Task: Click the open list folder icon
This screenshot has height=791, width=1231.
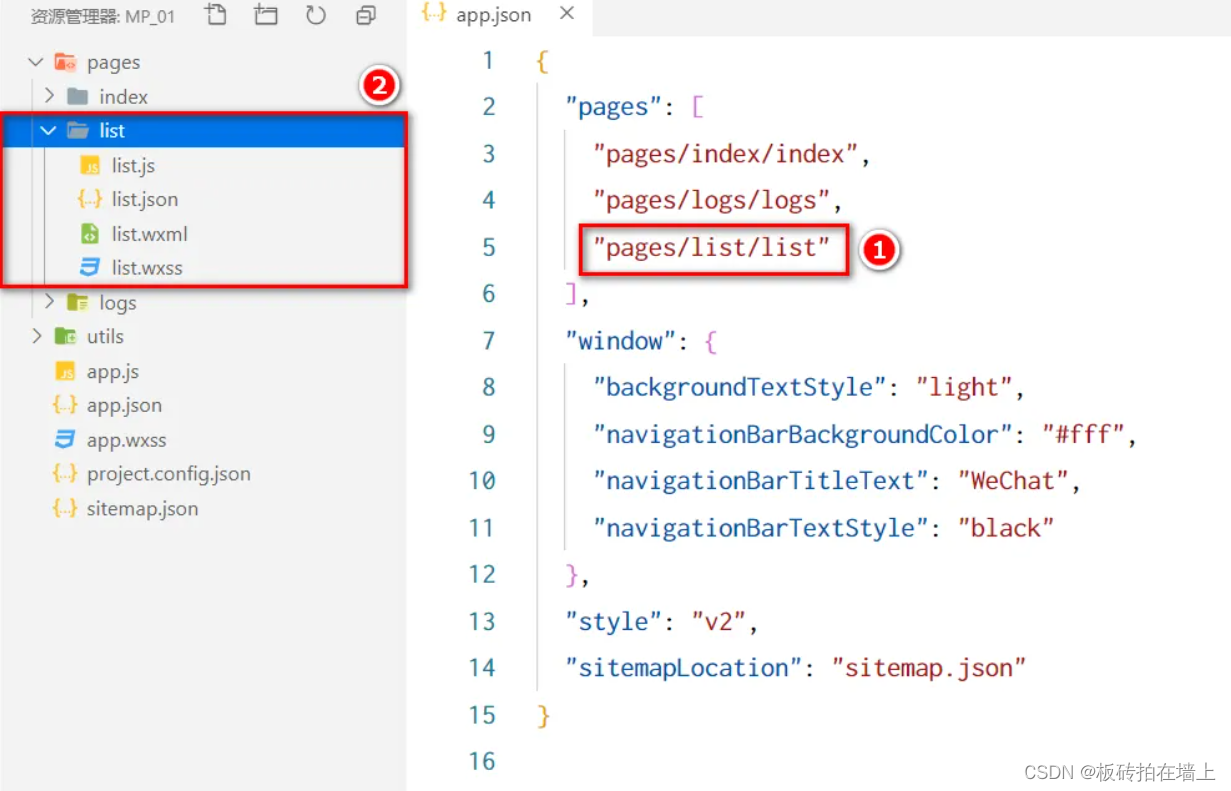Action: tap(77, 131)
